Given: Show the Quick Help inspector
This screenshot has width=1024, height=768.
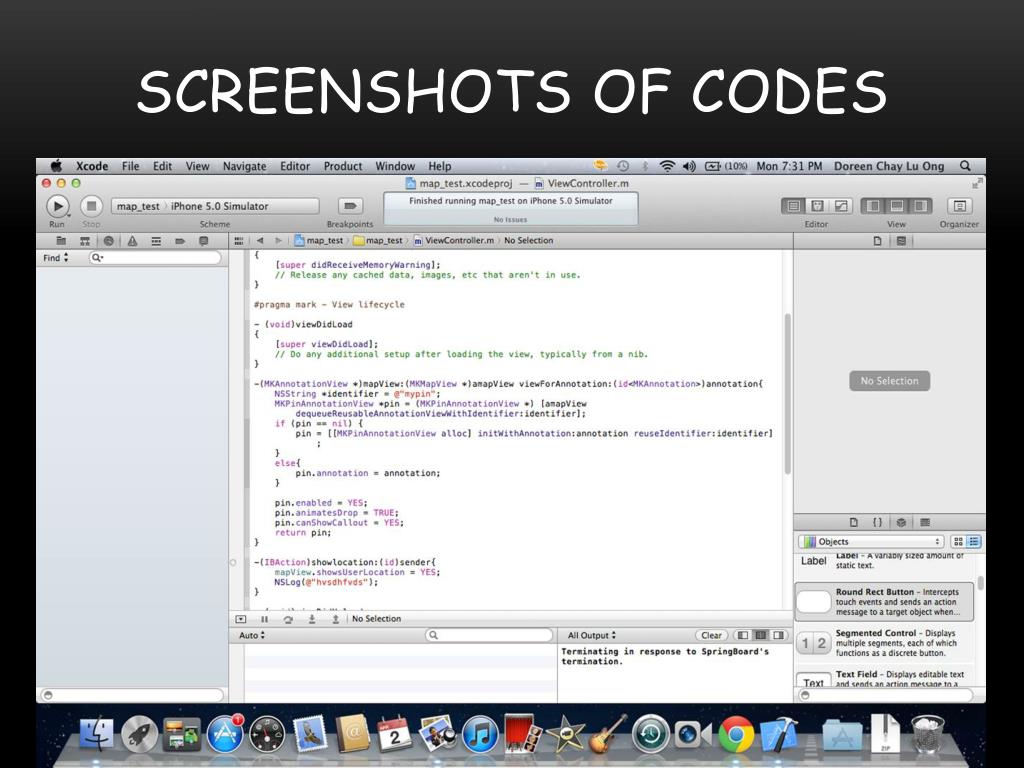Looking at the screenshot, I should (901, 241).
